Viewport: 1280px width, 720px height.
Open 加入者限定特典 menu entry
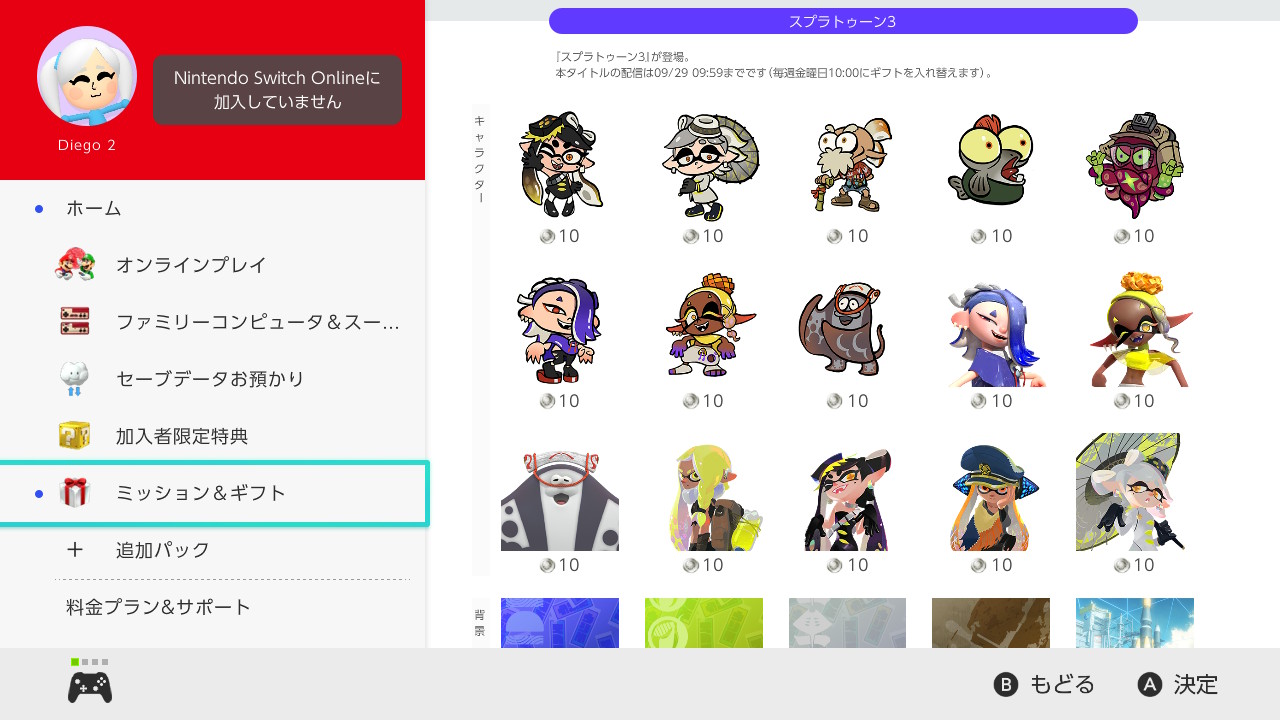coord(212,436)
